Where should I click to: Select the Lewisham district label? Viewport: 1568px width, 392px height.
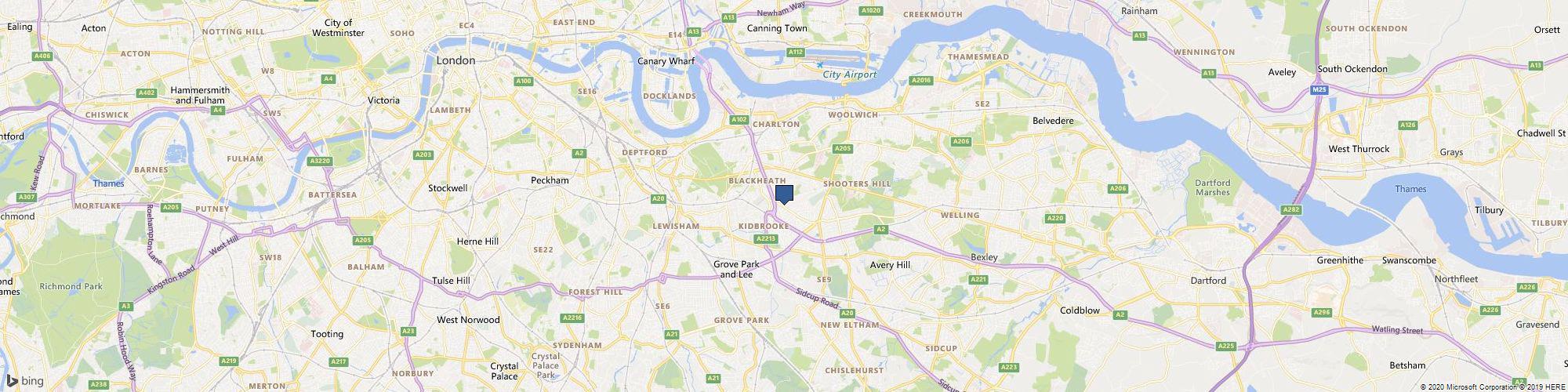tap(676, 226)
